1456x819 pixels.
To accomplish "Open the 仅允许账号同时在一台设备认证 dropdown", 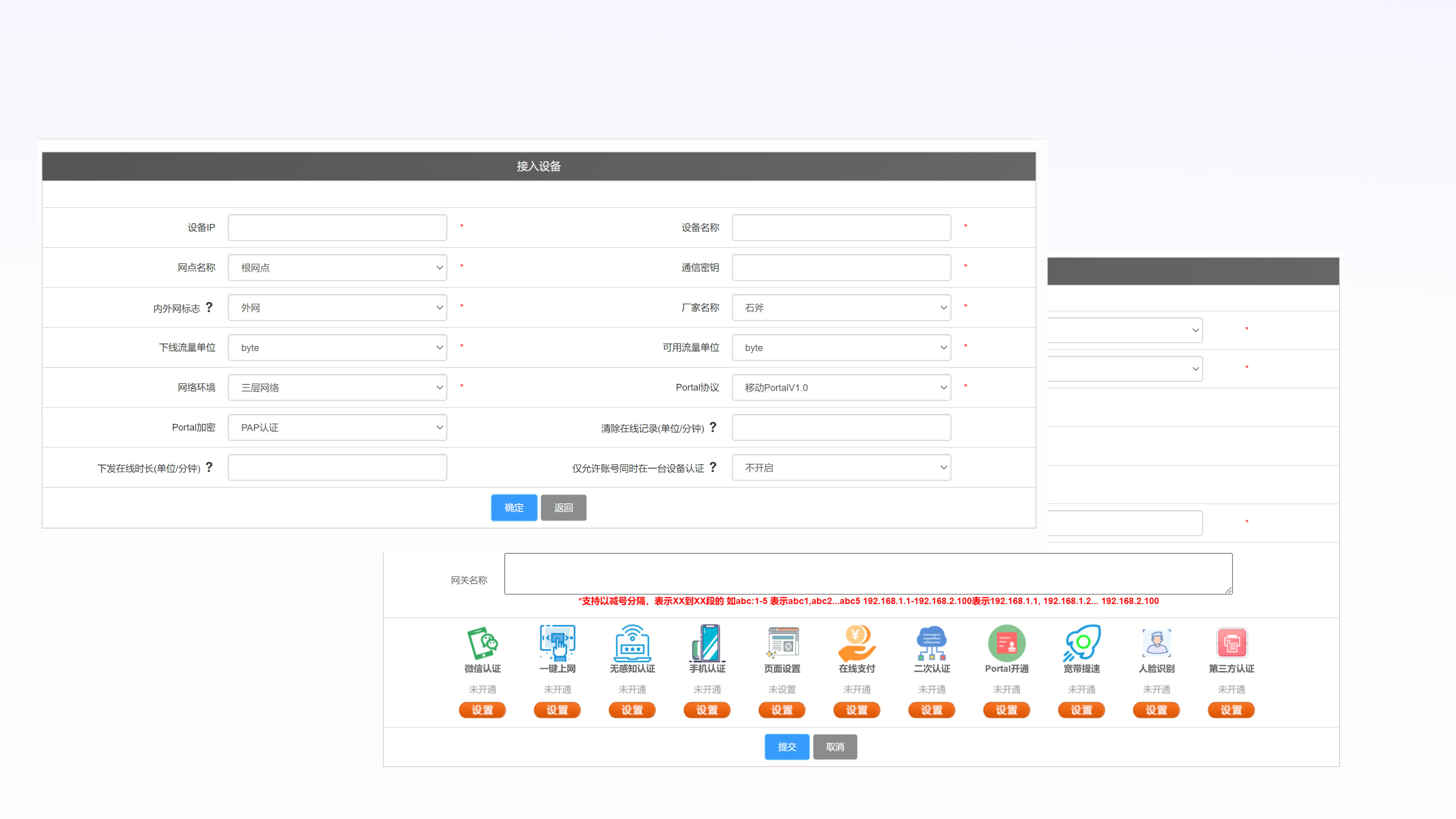I will [841, 468].
